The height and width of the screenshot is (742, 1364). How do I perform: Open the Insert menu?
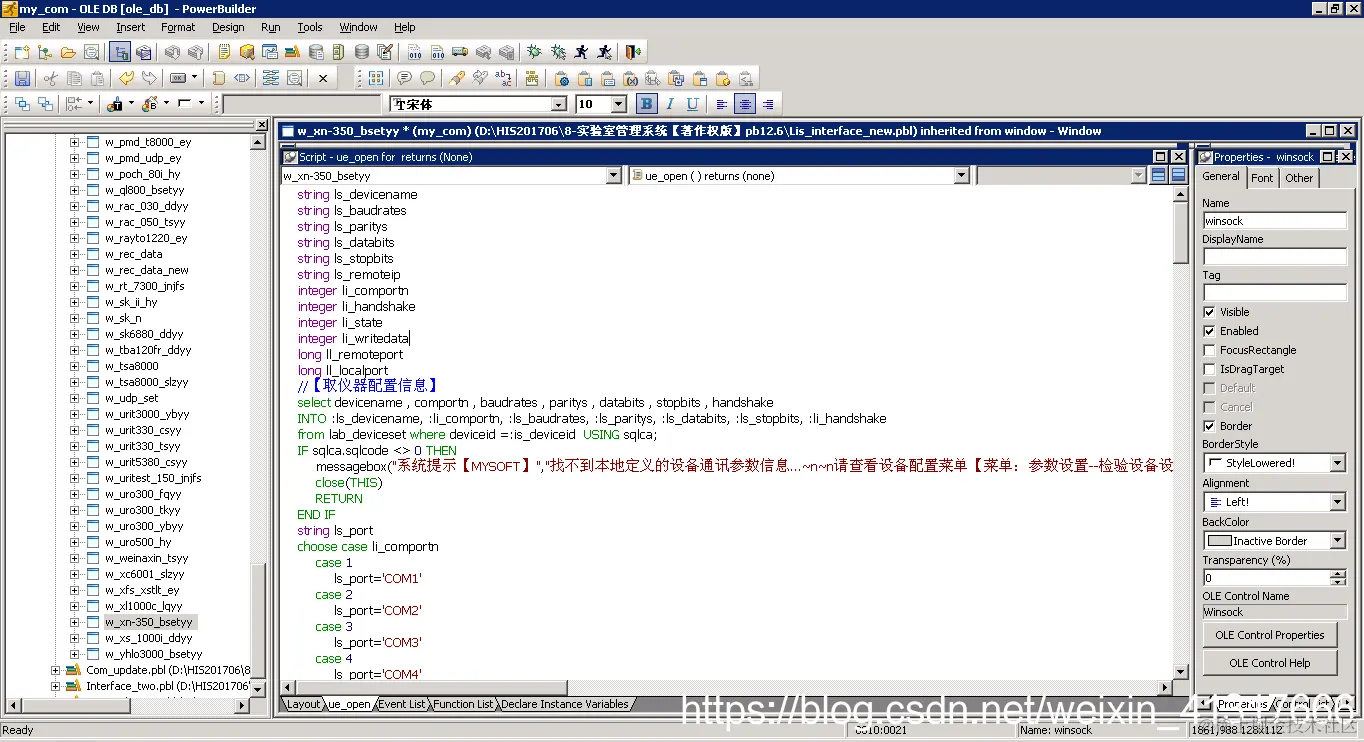point(130,27)
